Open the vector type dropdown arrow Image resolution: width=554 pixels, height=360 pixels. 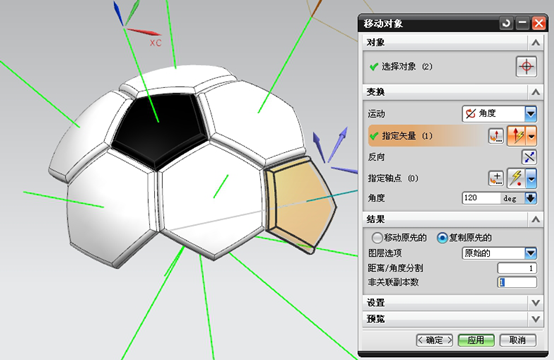click(x=532, y=136)
